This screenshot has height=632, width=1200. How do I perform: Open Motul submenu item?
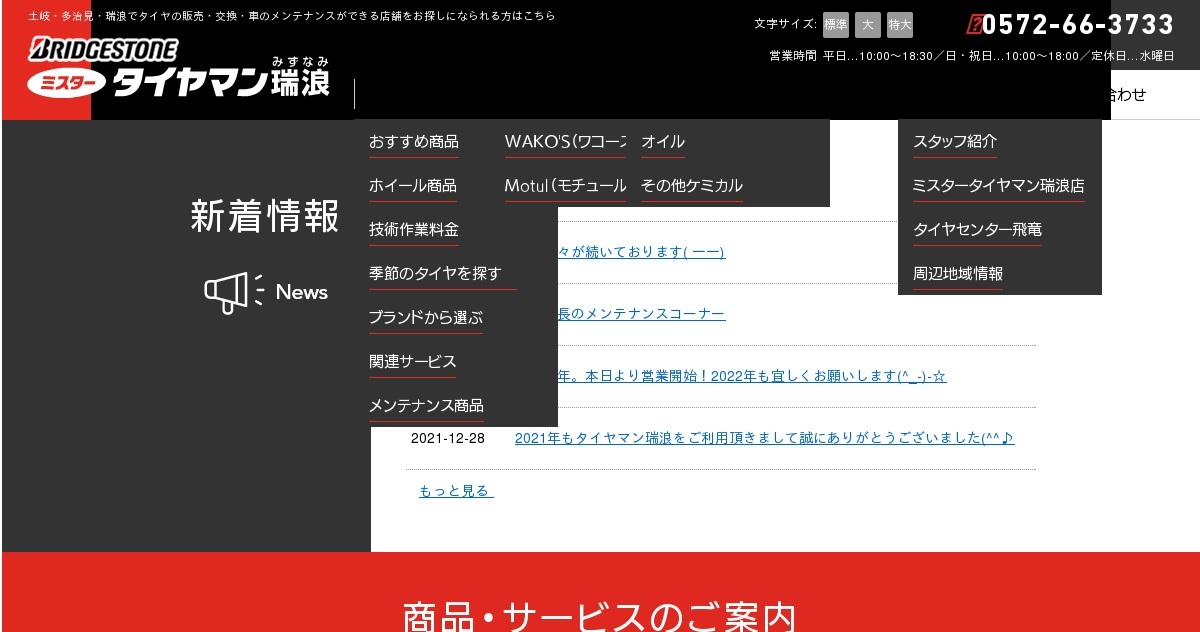tap(565, 186)
